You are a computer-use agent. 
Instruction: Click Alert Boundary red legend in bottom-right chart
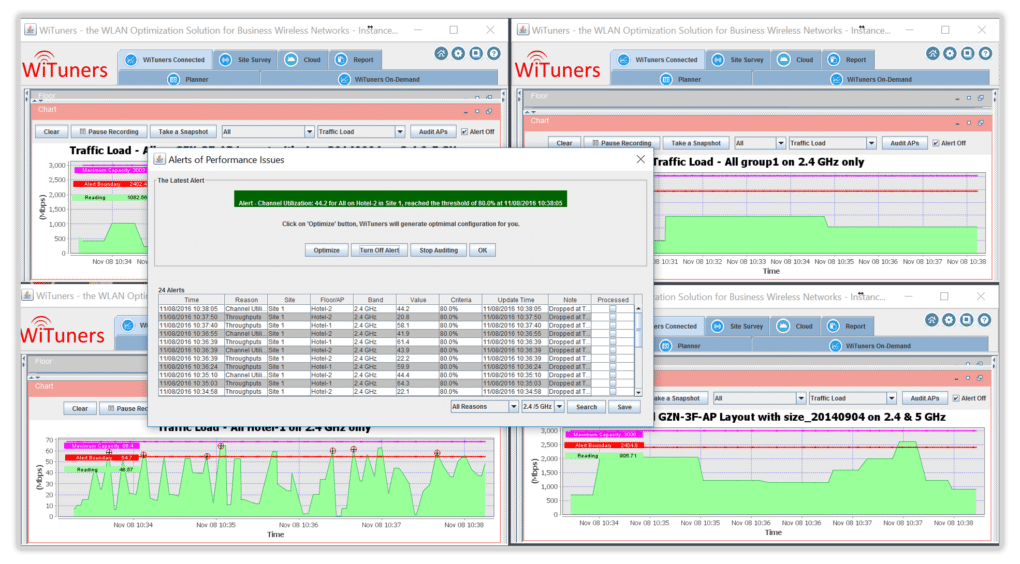click(604, 445)
